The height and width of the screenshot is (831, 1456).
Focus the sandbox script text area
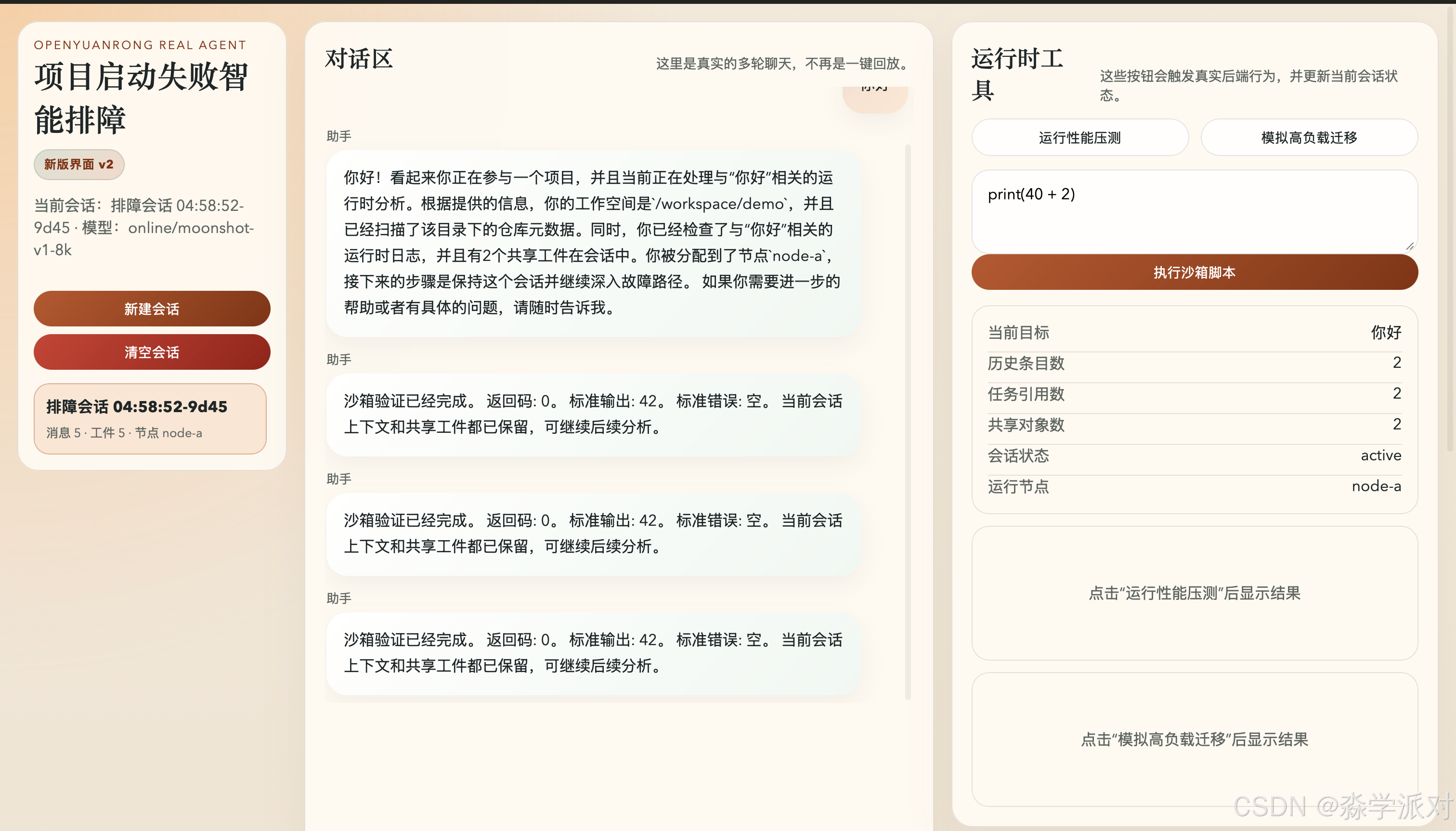tap(1194, 211)
